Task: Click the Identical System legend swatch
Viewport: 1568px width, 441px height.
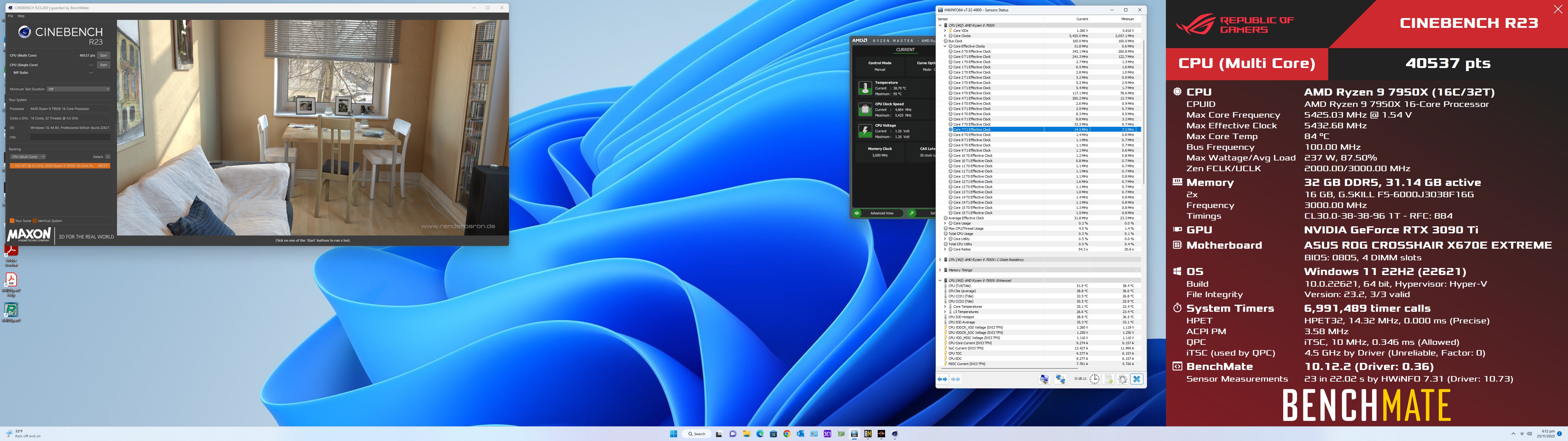Action: click(x=35, y=221)
